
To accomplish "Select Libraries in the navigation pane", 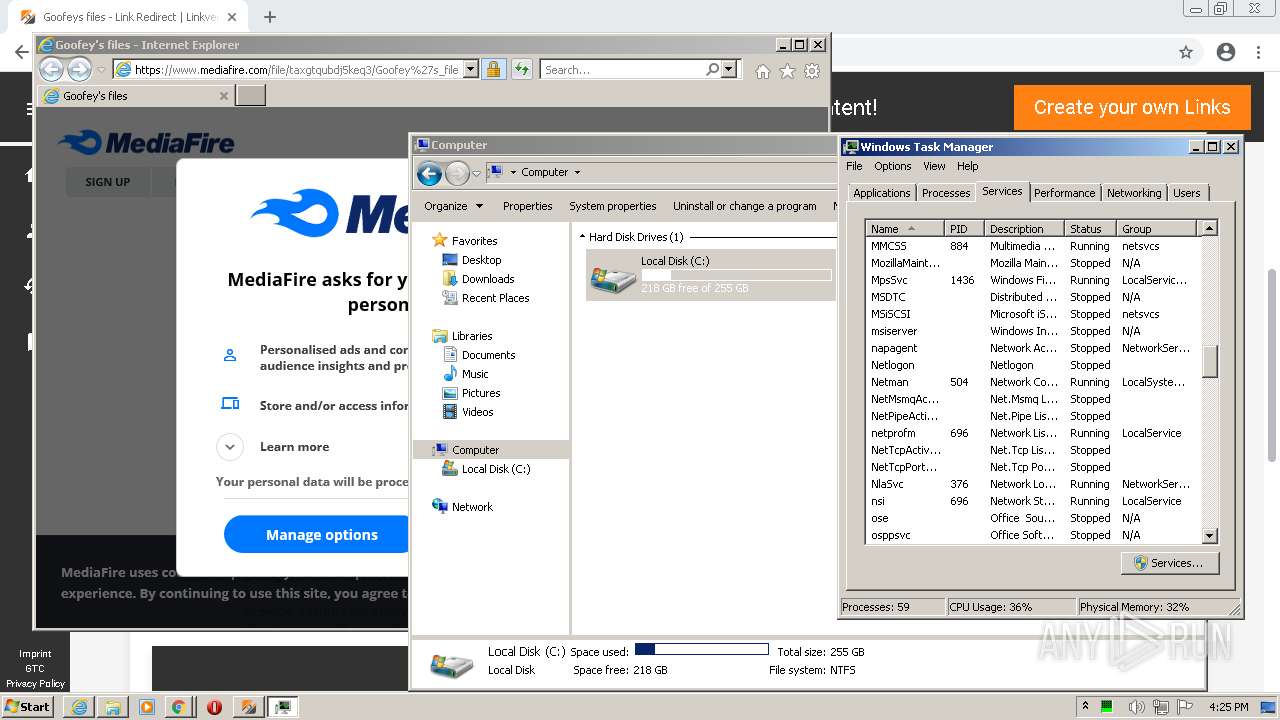I will [472, 336].
